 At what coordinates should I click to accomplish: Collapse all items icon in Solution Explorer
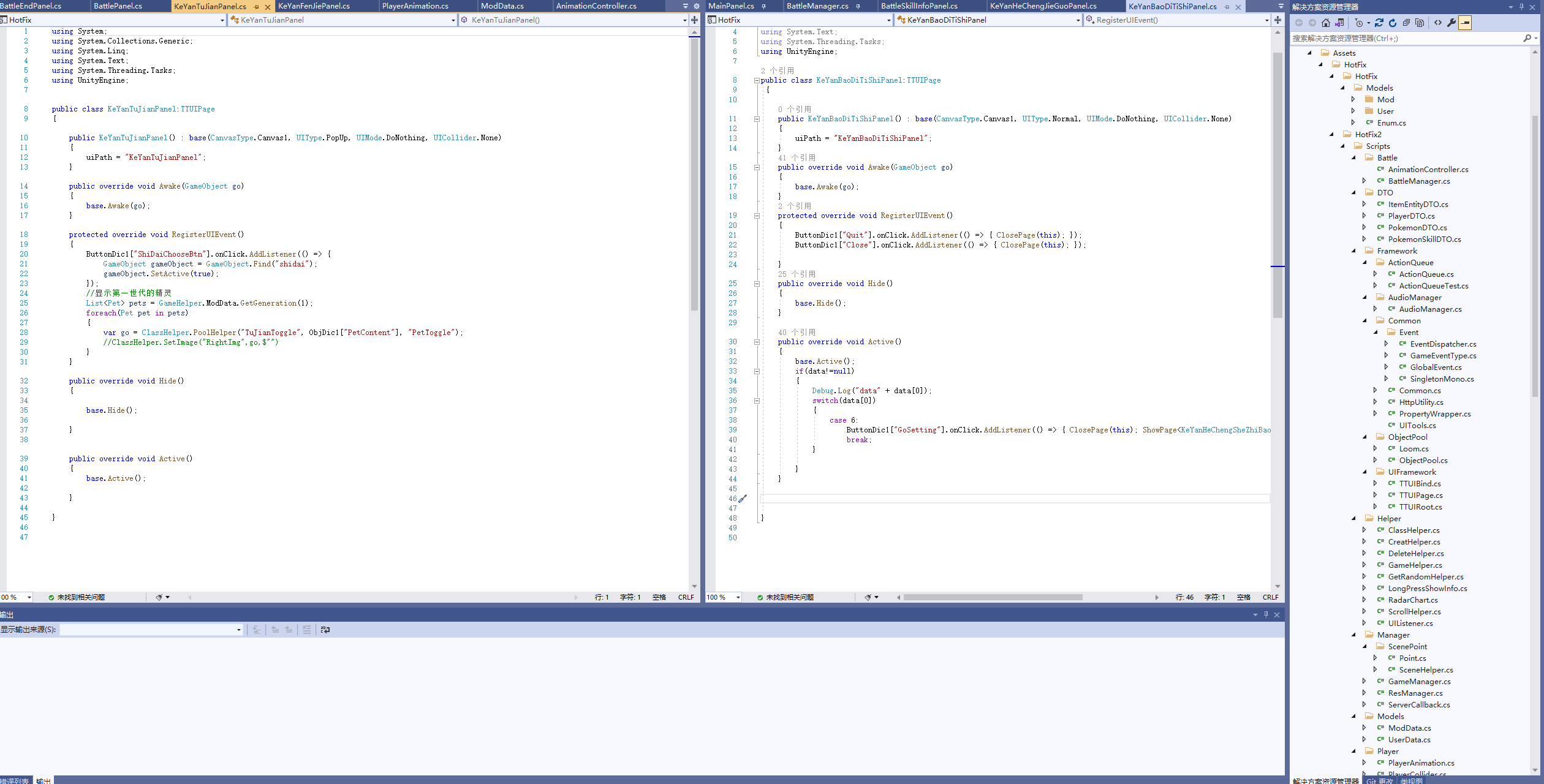click(x=1407, y=23)
